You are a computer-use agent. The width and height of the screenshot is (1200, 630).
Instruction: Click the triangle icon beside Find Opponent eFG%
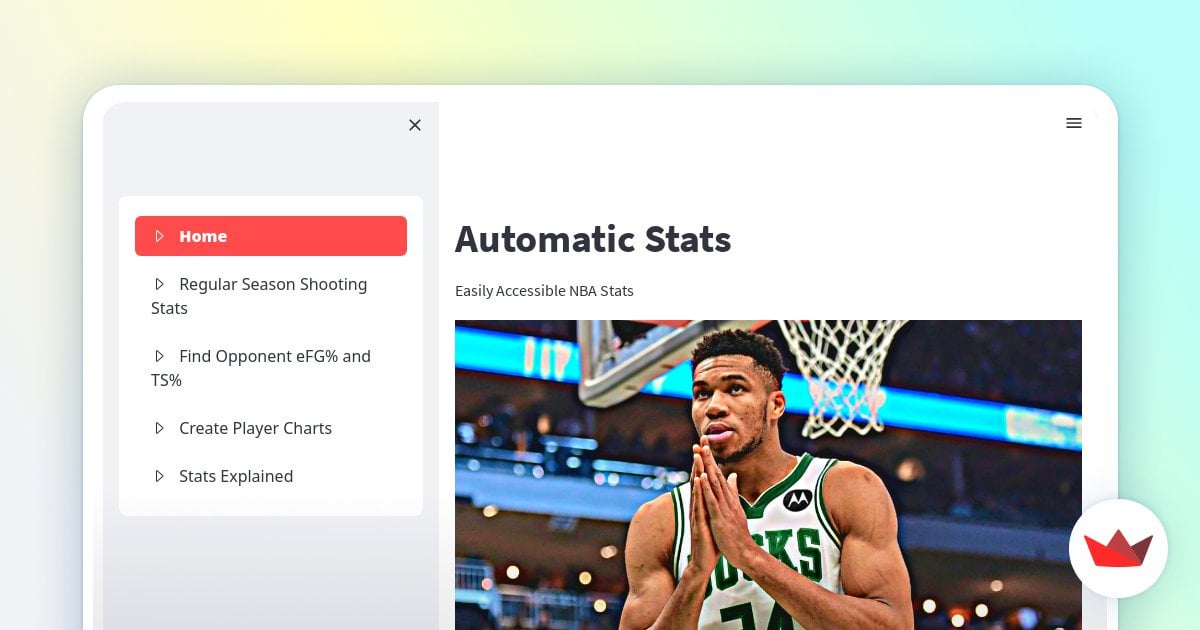[159, 356]
